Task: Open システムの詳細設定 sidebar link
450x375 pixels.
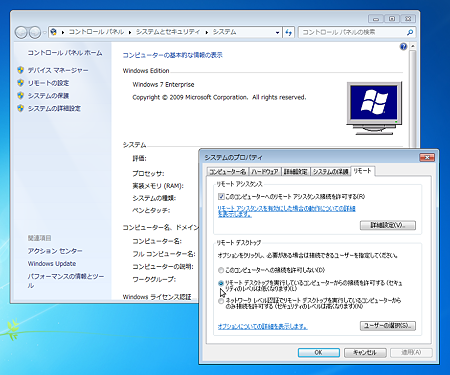Action: 54,108
